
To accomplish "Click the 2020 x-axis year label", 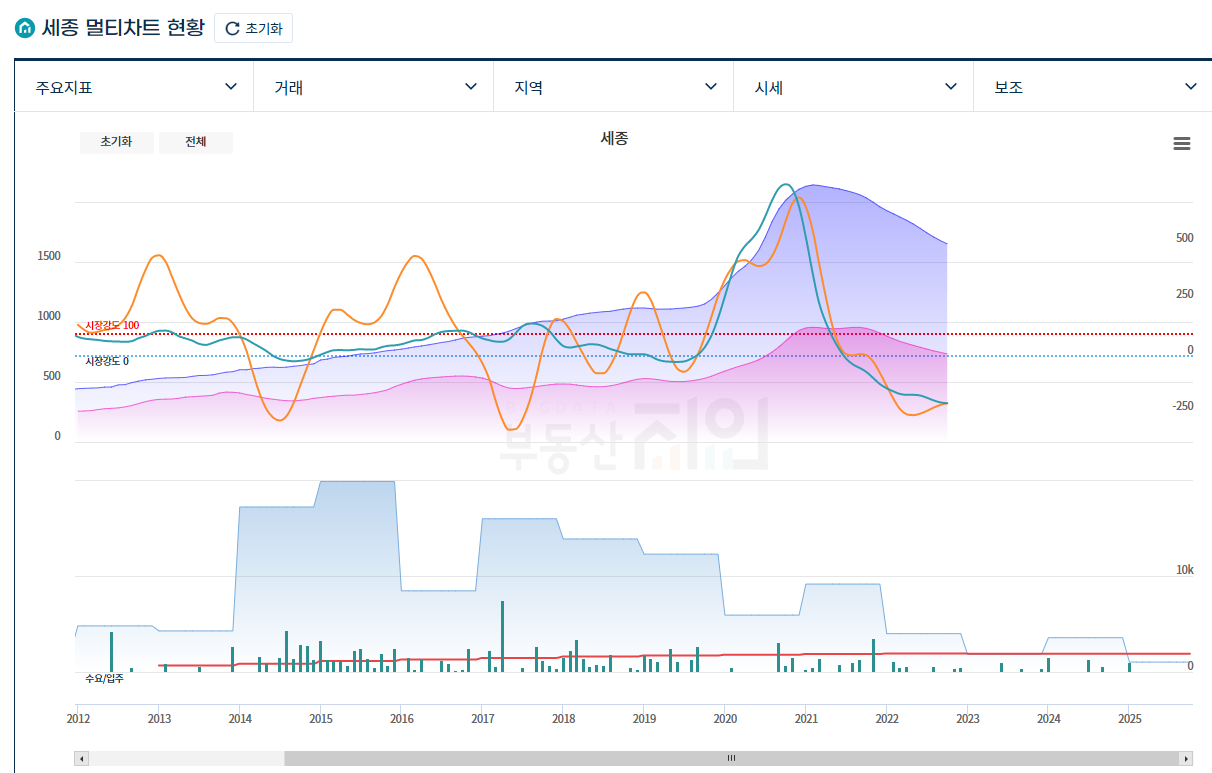I will 726,718.
